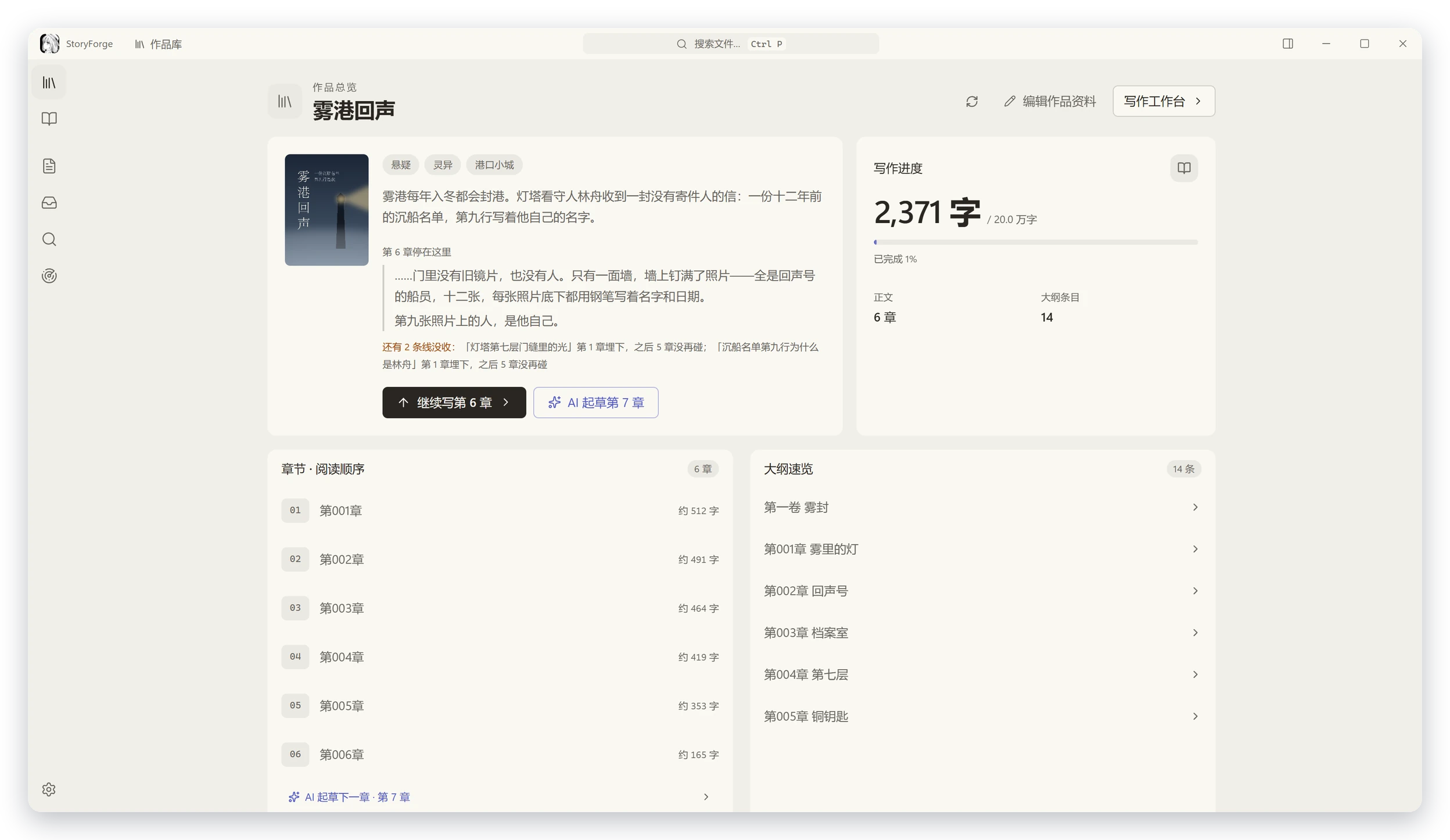The image size is (1450, 840).
Task: Click the library icon tile beside 雾港回声 title
Action: pyautogui.click(x=285, y=102)
